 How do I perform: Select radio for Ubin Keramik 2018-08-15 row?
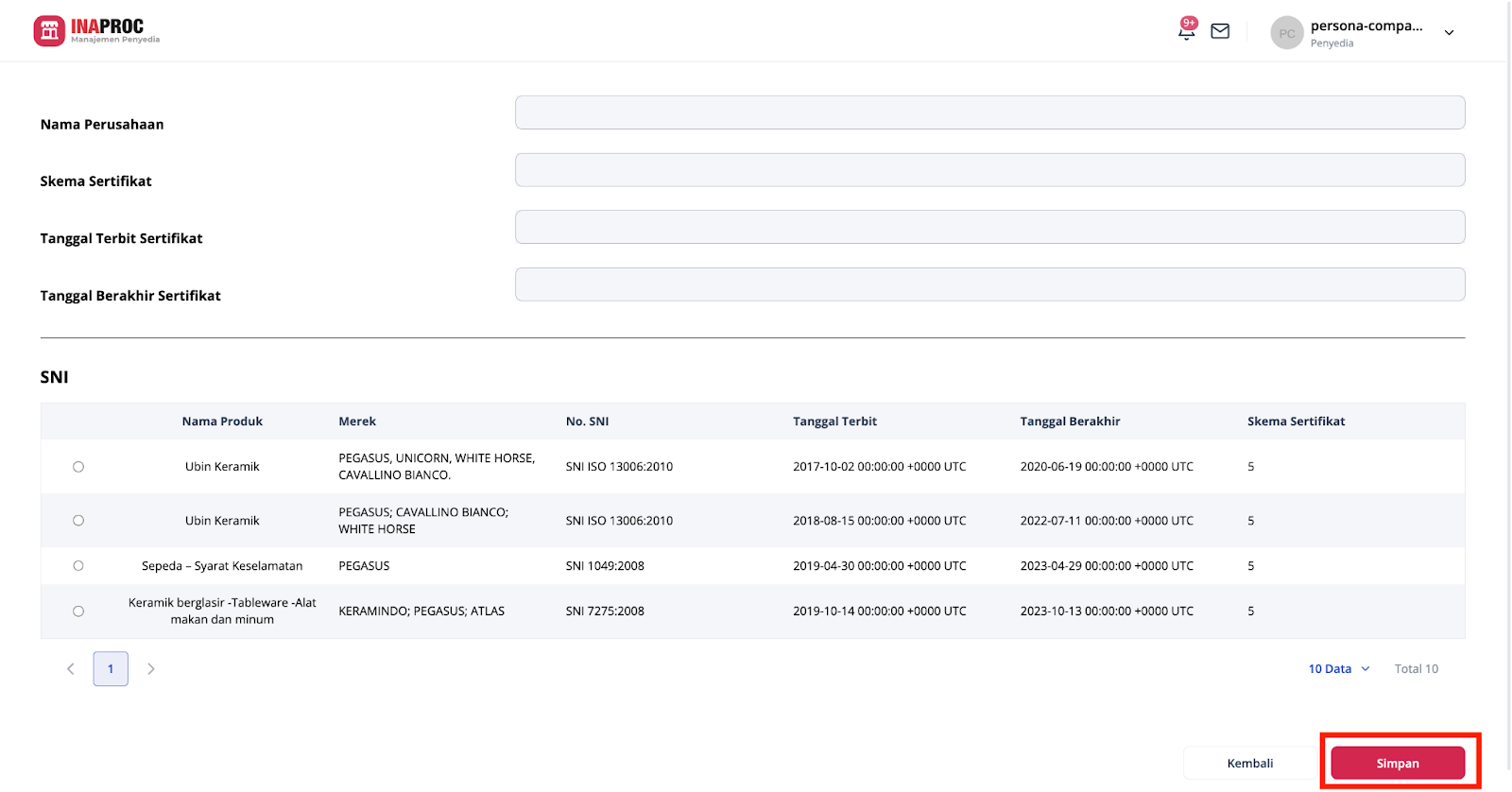tap(78, 521)
